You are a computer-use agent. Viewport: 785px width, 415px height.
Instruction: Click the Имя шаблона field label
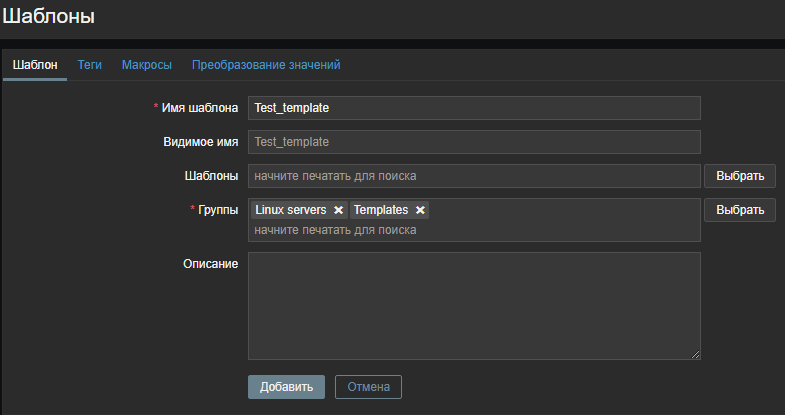click(x=199, y=108)
